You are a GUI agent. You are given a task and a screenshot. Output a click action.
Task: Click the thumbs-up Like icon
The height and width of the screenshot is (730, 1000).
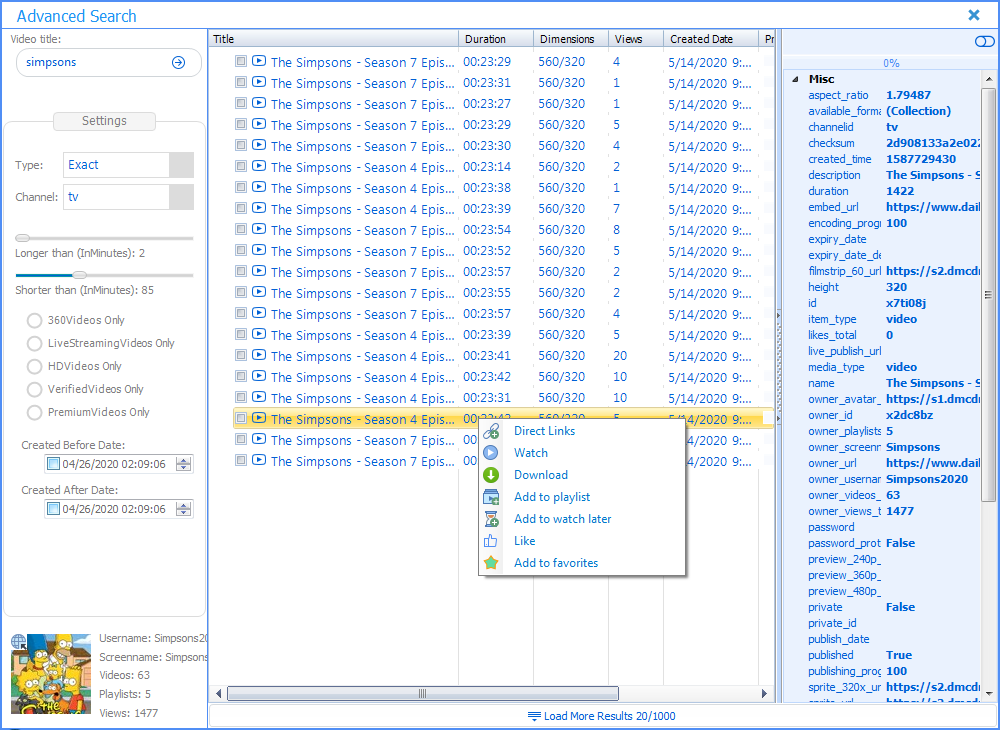tap(490, 541)
